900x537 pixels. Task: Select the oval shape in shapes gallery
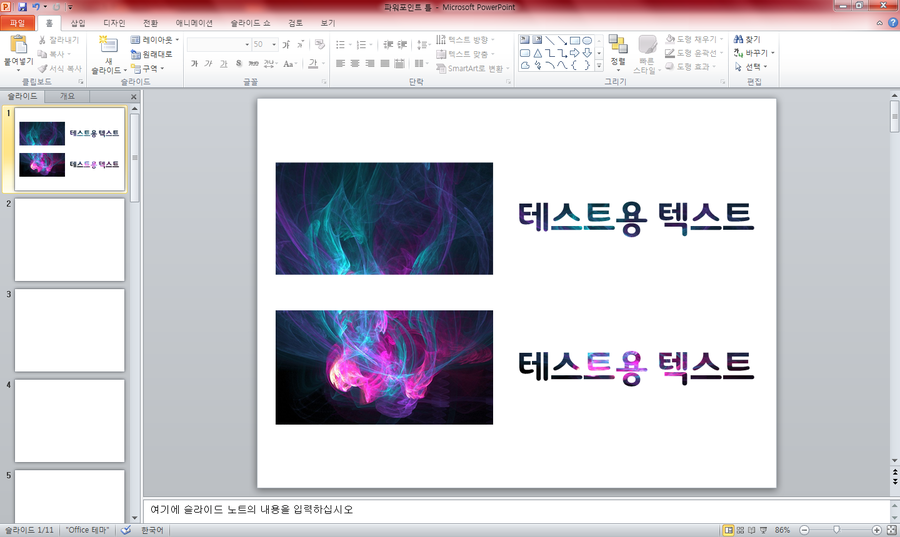pos(587,40)
